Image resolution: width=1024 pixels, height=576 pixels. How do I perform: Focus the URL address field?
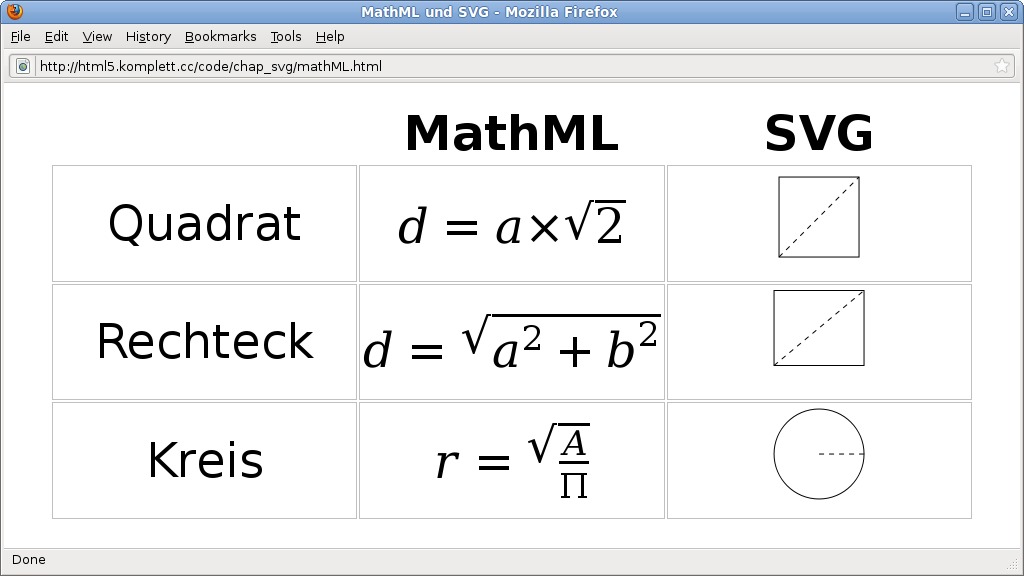[500, 67]
